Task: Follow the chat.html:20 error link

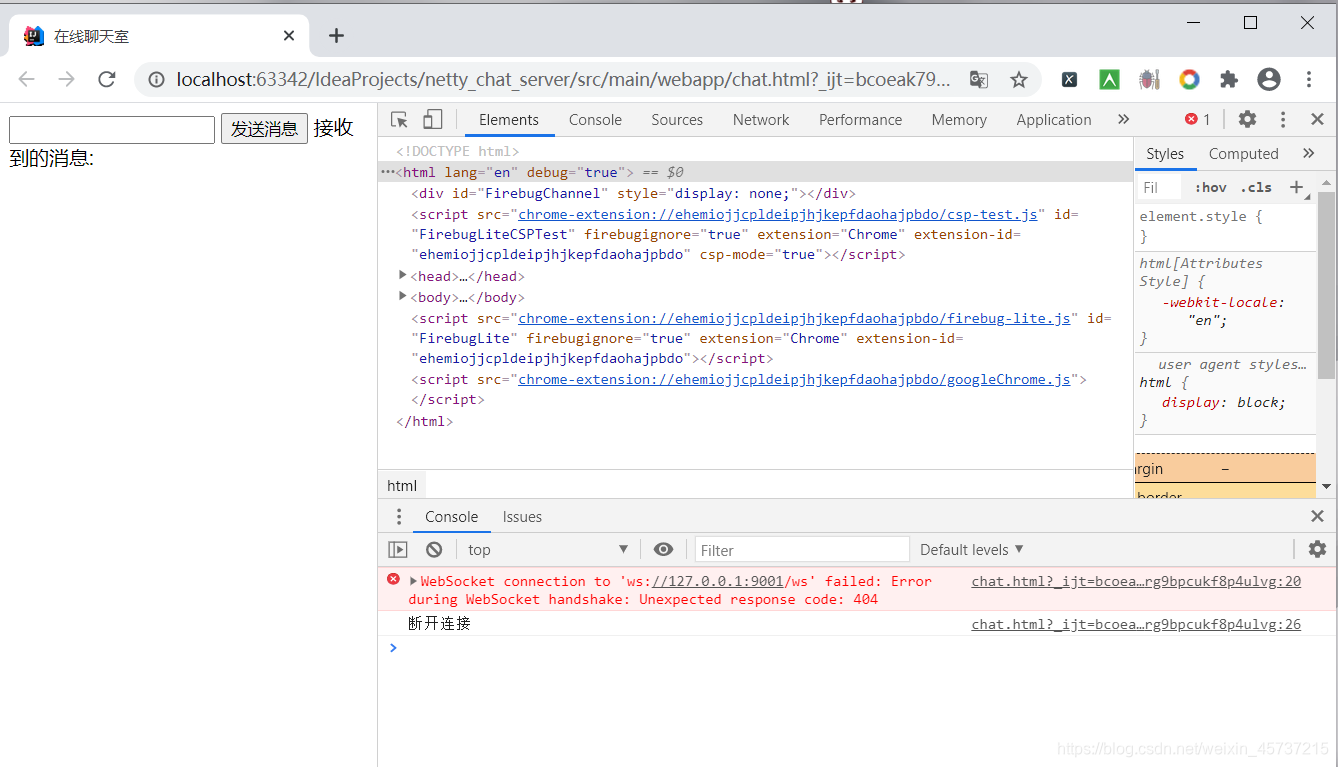Action: pos(1135,581)
